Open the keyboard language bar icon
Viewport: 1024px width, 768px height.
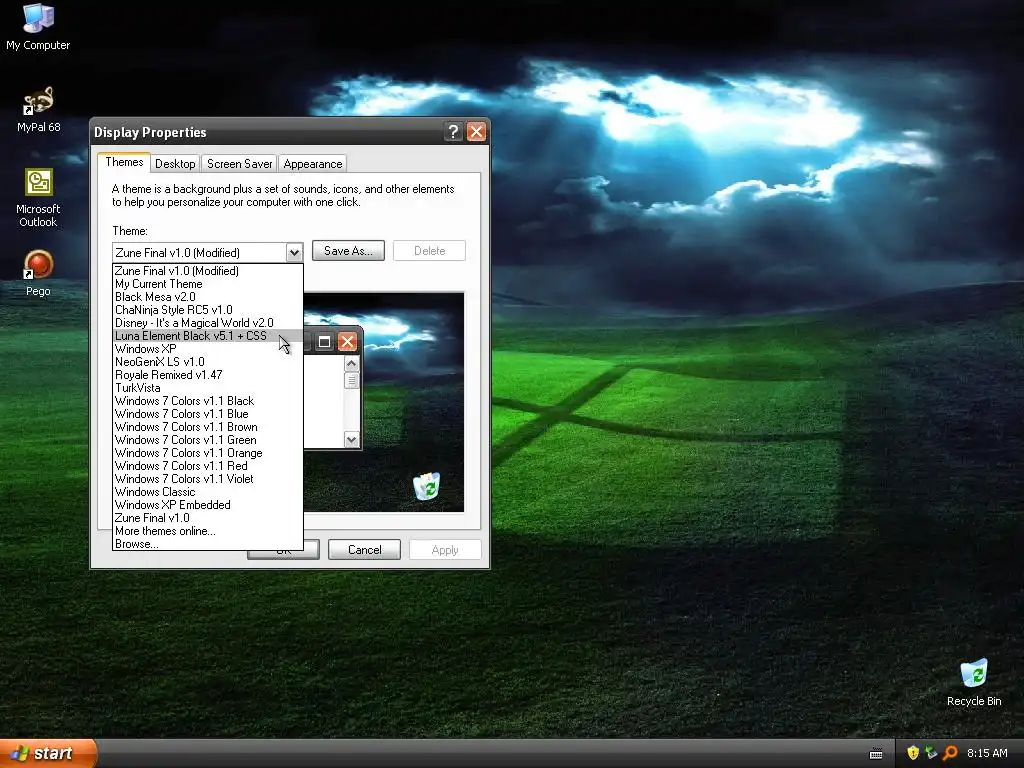(876, 754)
